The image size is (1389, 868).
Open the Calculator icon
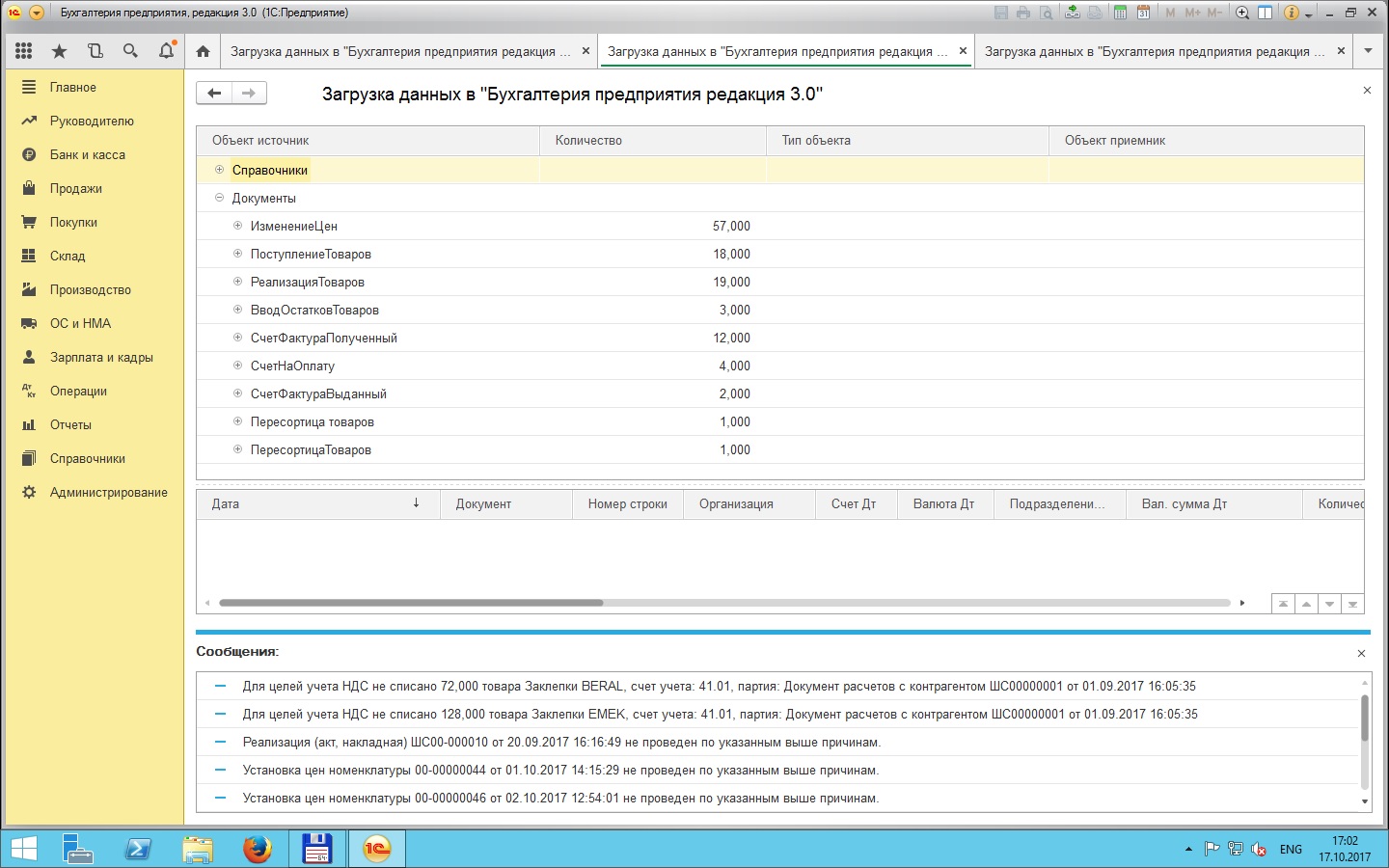[x=1120, y=13]
